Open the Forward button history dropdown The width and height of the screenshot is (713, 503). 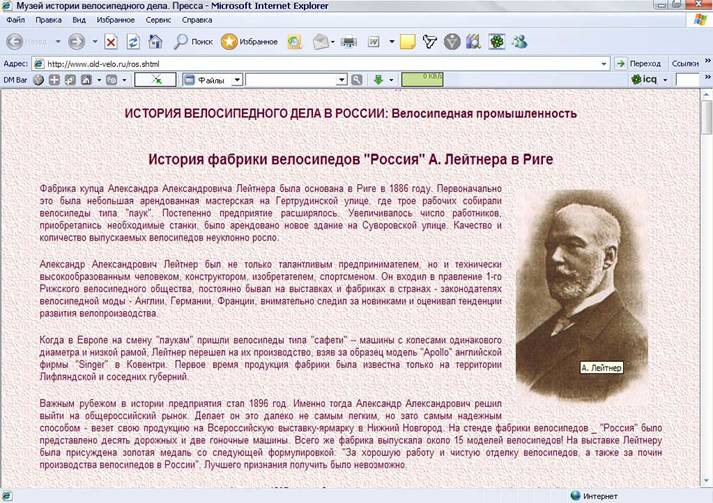95,42
